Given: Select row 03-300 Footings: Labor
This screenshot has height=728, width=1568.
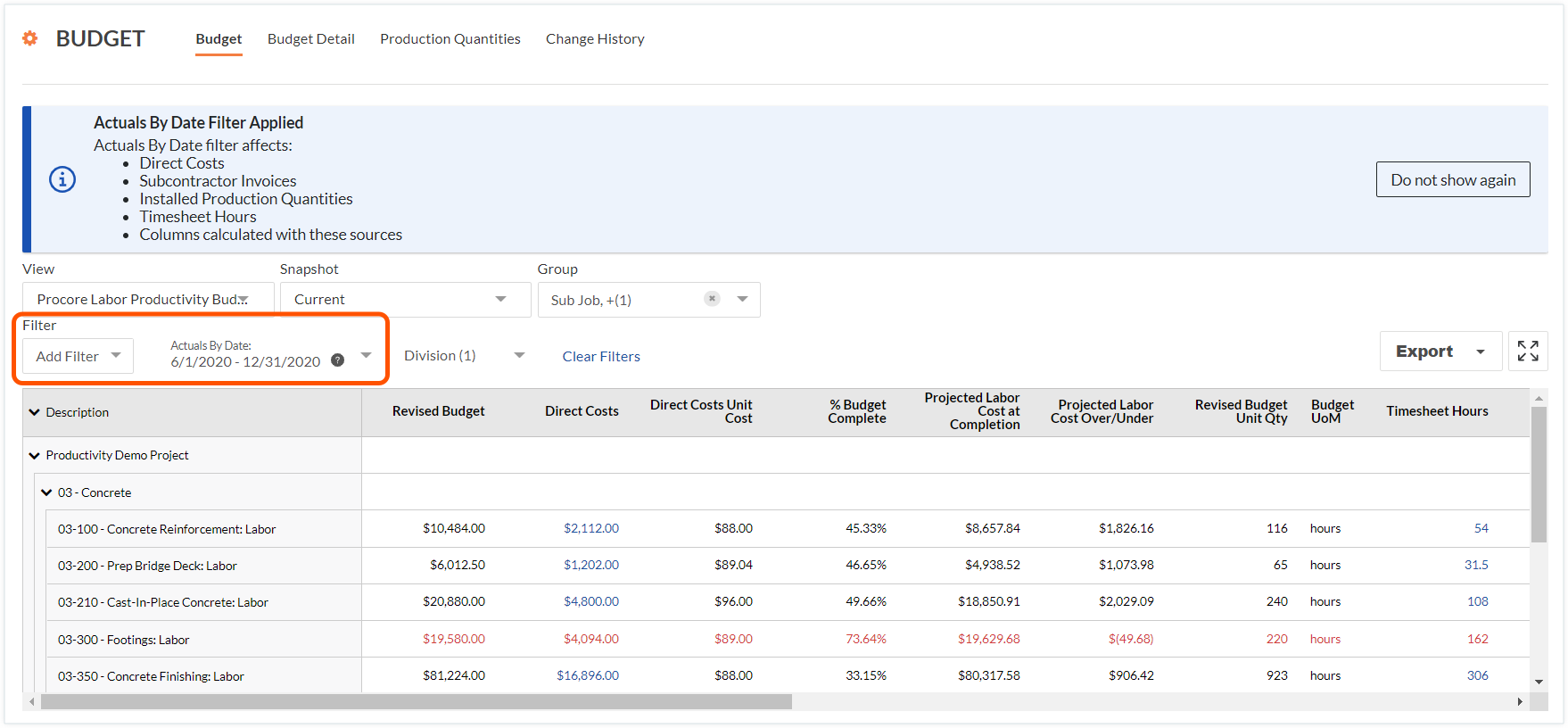Looking at the screenshot, I should [123, 640].
